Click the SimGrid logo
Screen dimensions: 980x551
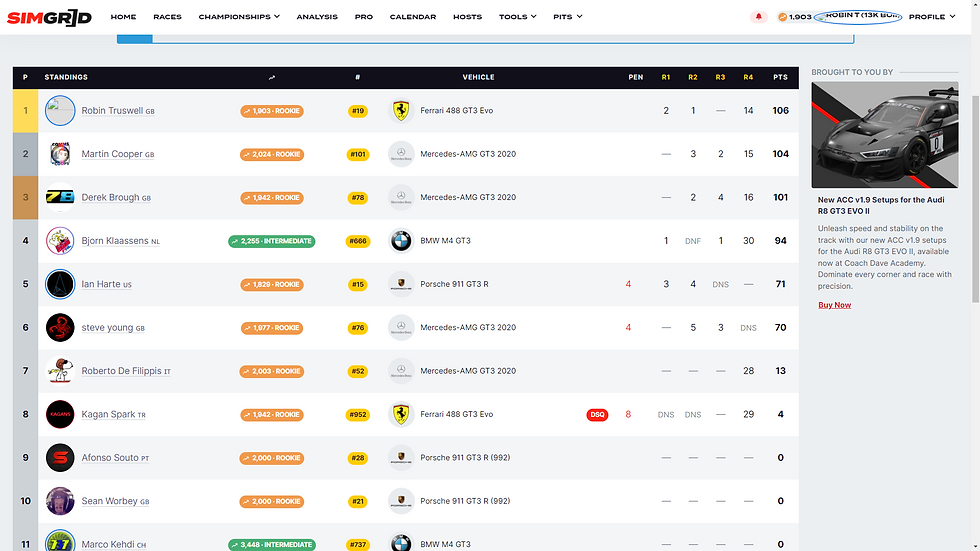tap(49, 17)
